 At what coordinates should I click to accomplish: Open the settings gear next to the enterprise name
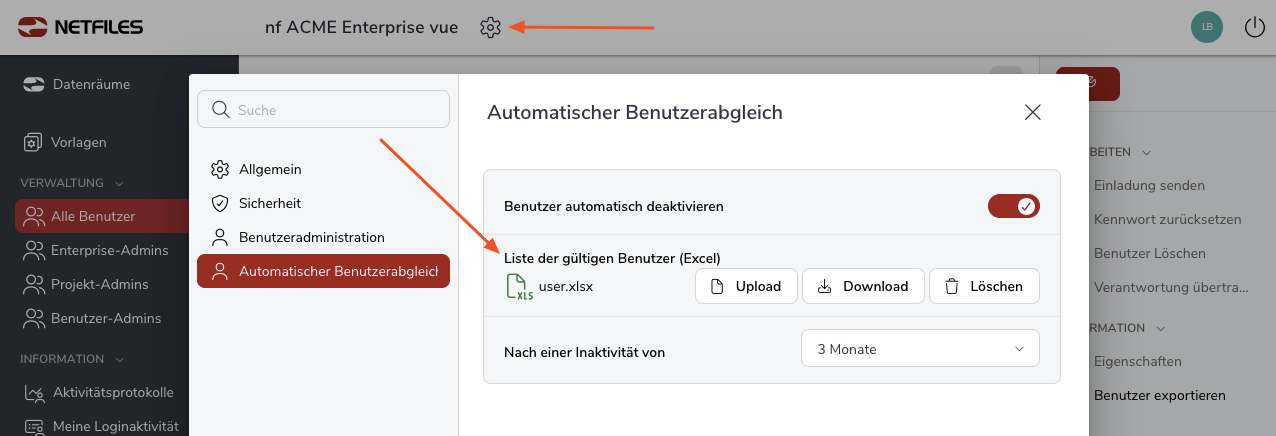pos(490,27)
